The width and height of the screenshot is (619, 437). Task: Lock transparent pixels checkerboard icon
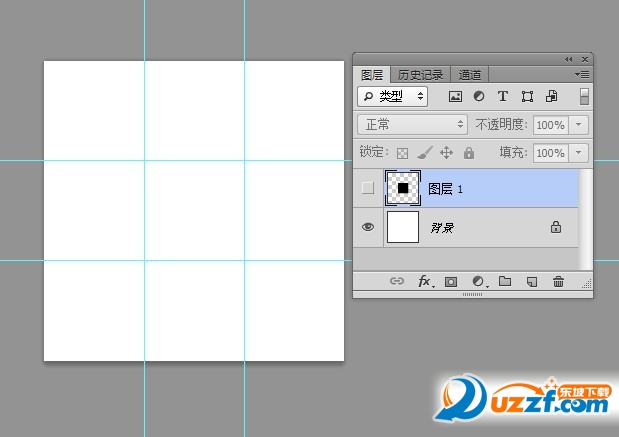(x=402, y=153)
